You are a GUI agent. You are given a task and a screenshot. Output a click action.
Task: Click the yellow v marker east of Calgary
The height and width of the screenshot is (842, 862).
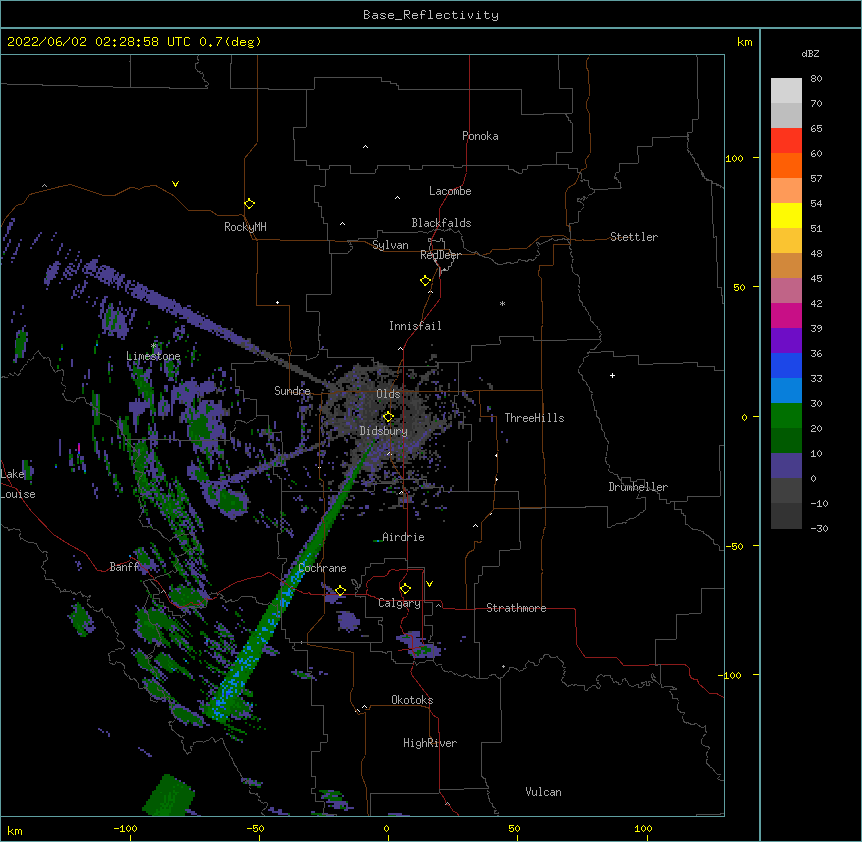[429, 584]
